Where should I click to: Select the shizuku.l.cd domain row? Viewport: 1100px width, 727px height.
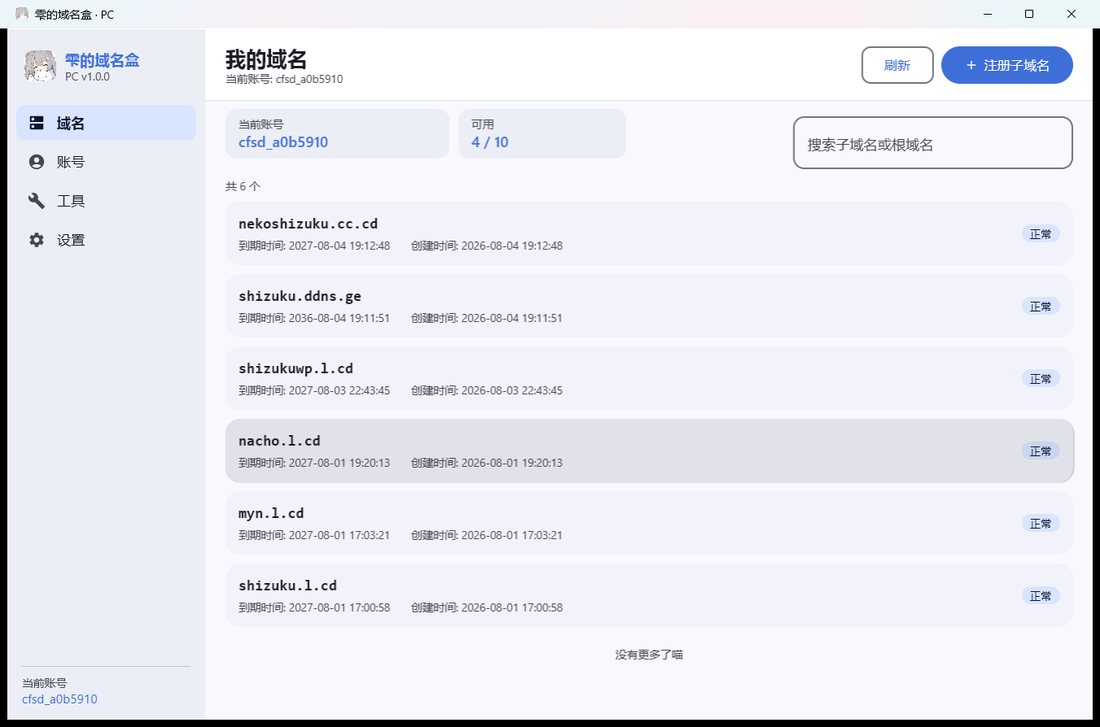tap(649, 595)
